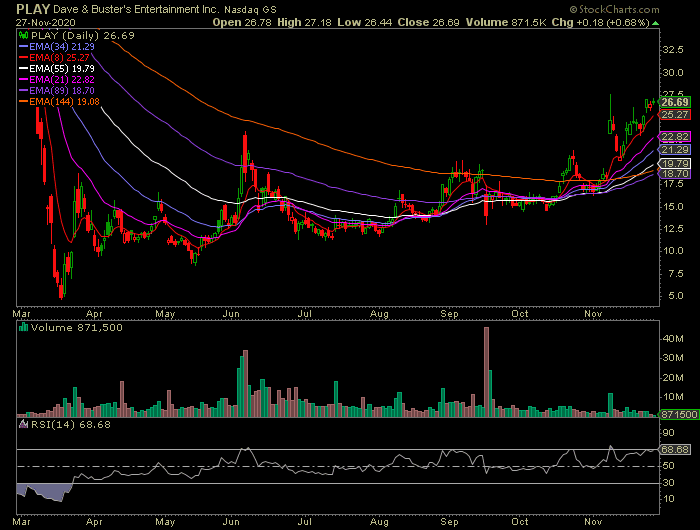Click the date 27-Nov-2020
The width and height of the screenshot is (700, 530).
click(x=45, y=23)
